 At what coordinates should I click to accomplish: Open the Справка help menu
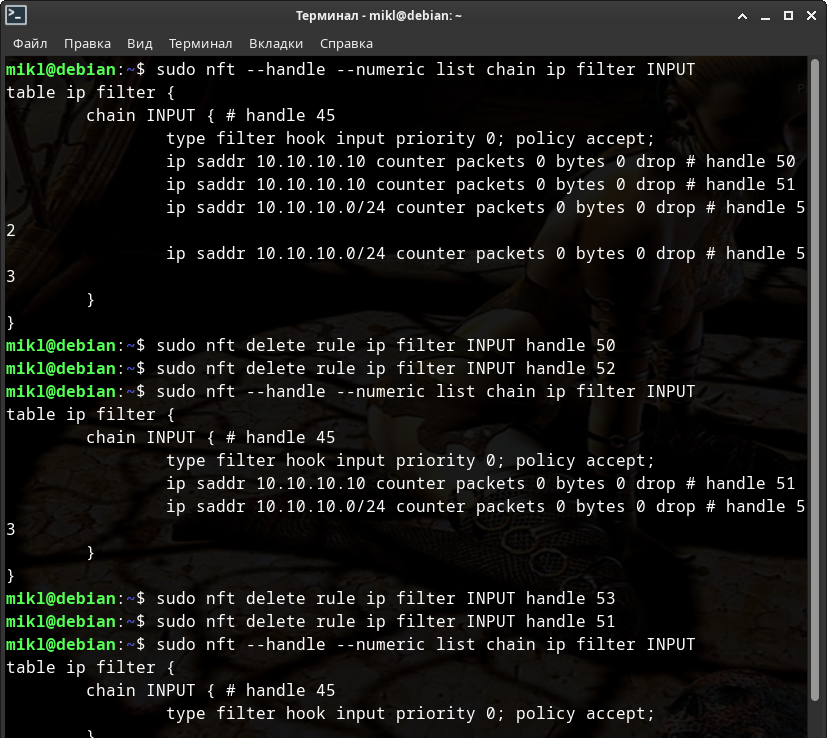(x=346, y=44)
